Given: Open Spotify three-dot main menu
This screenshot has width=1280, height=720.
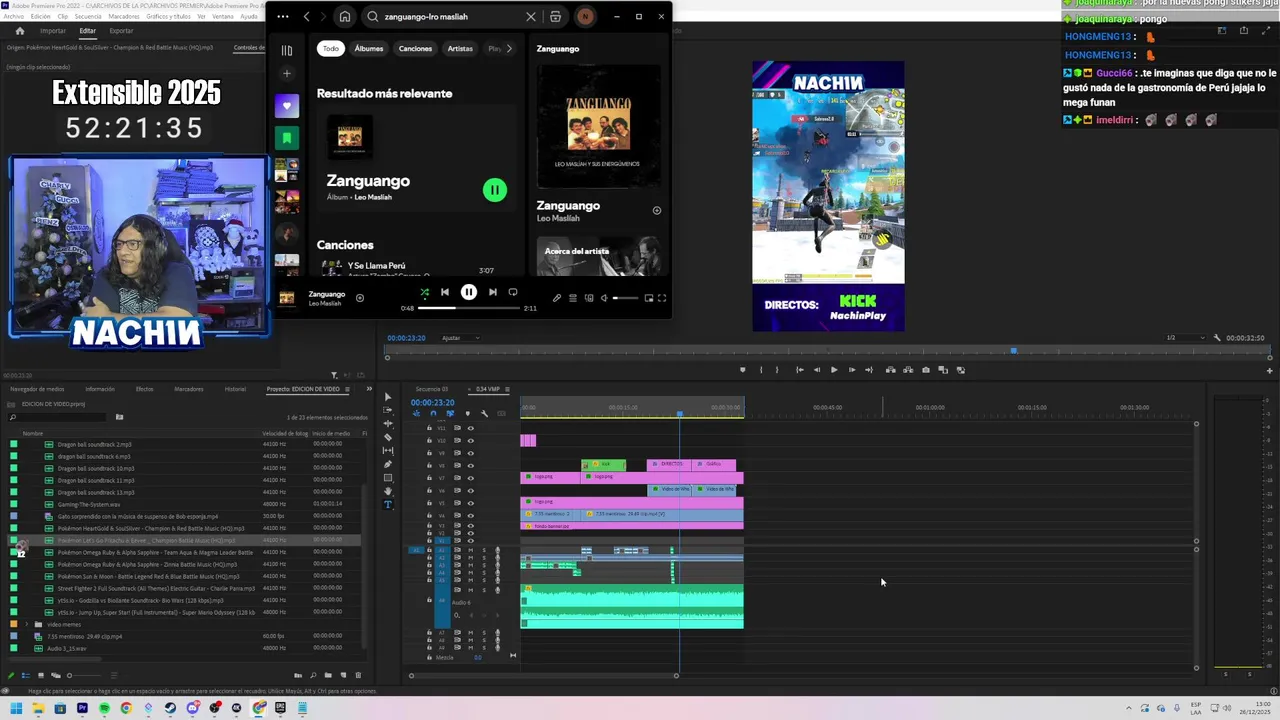Looking at the screenshot, I should [282, 17].
